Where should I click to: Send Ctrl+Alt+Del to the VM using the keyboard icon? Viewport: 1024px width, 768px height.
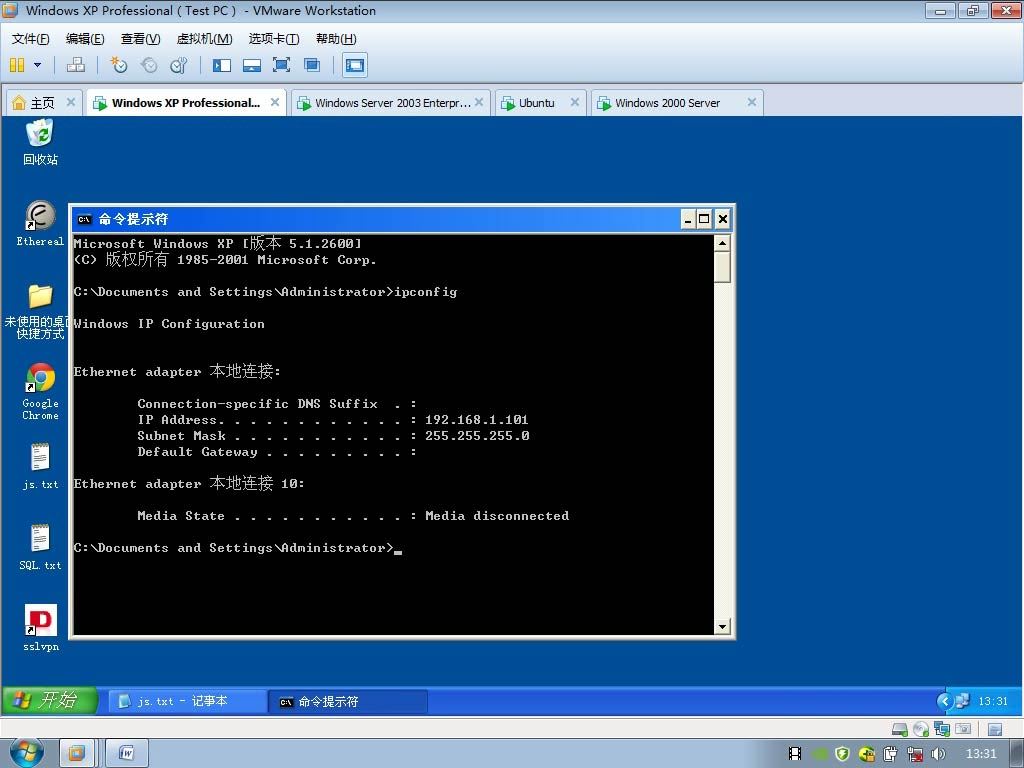point(76,65)
